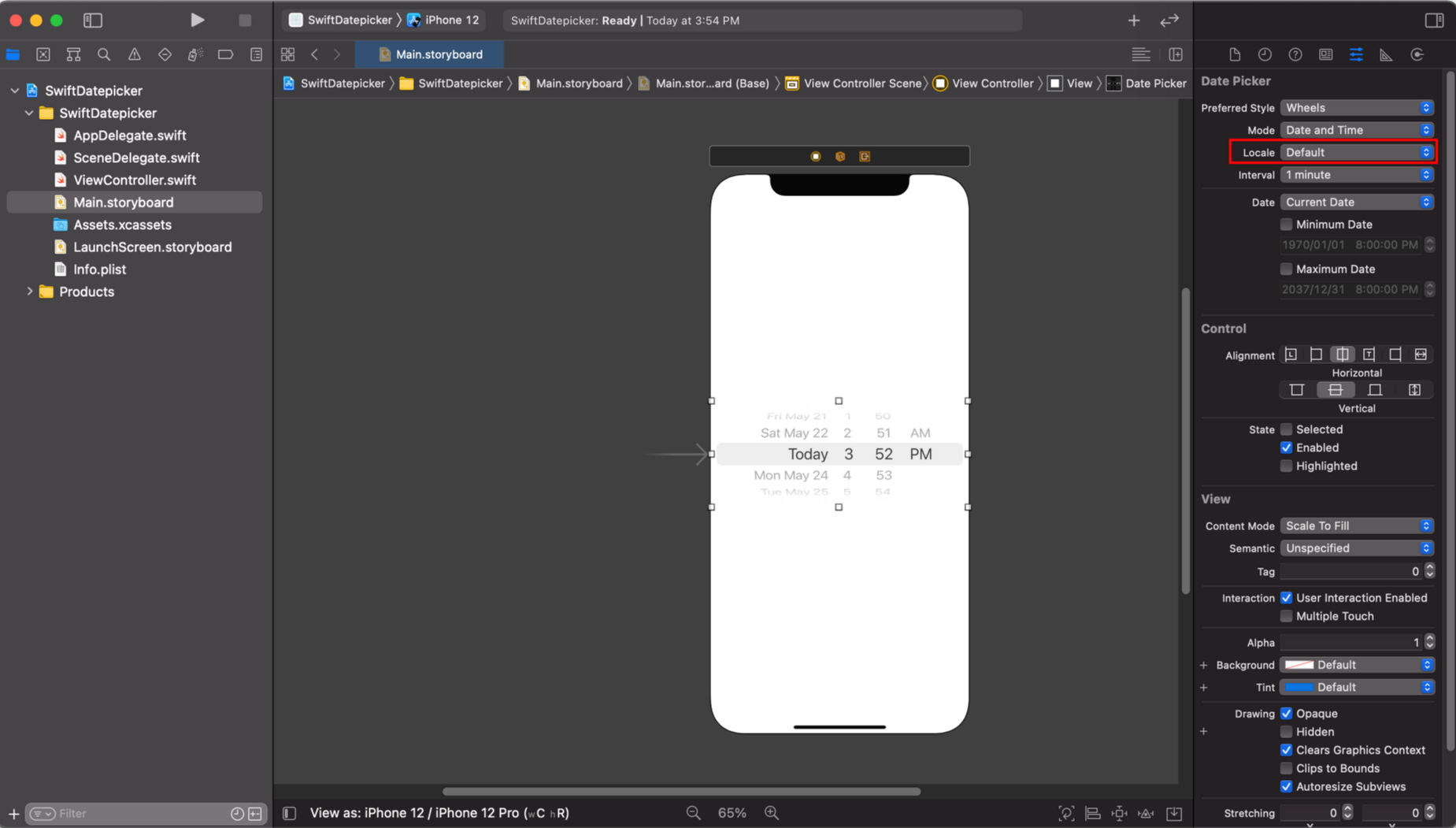Add an editor on the right
The width and height of the screenshot is (1456, 828).
click(1176, 54)
